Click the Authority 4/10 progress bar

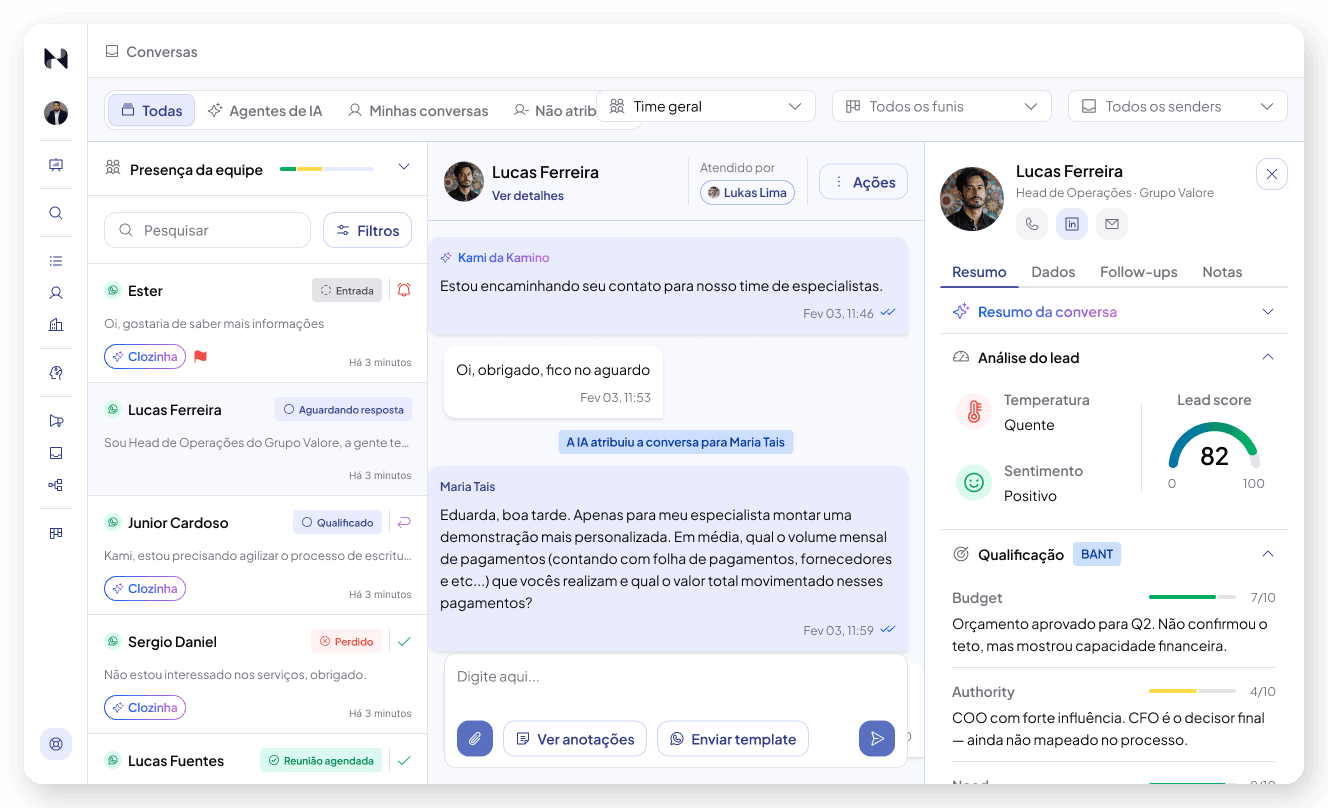point(1193,691)
